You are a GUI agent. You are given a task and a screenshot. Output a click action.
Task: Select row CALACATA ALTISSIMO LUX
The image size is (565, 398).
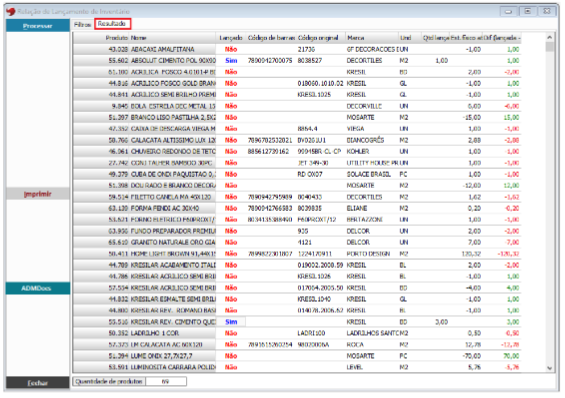click(297, 140)
